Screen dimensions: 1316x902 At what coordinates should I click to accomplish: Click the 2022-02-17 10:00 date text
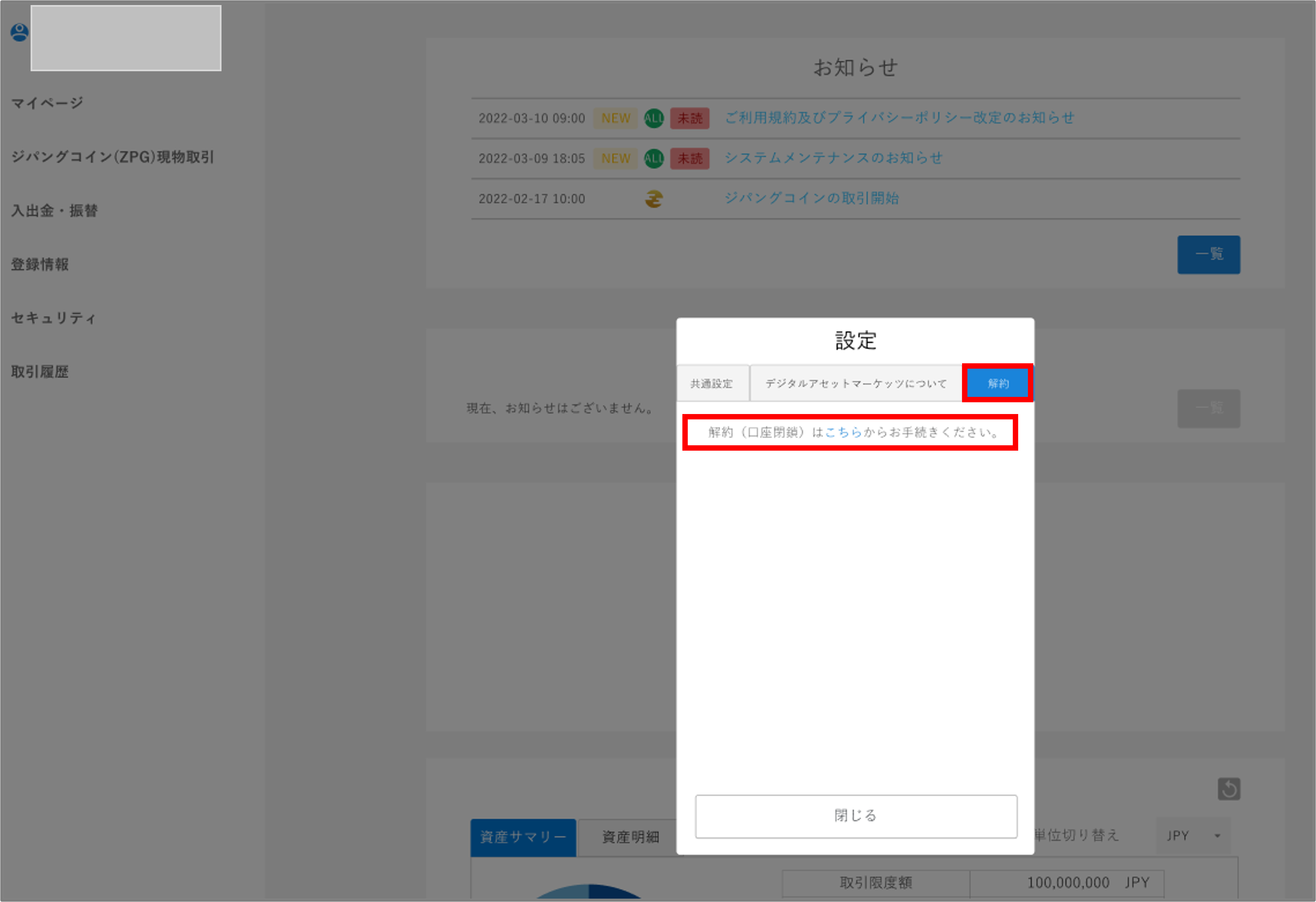click(531, 199)
